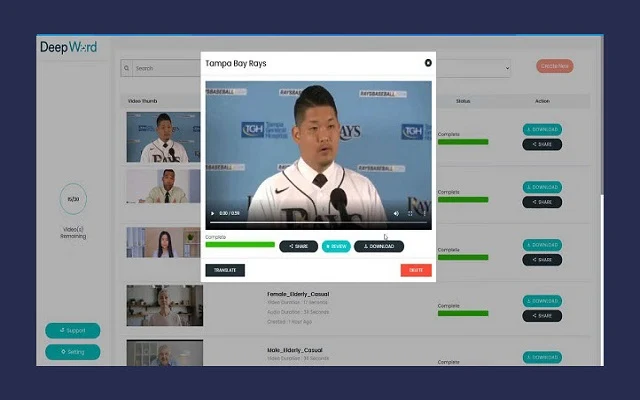
Task: Share the Female_Elderly_Casual video
Action: coord(542,316)
